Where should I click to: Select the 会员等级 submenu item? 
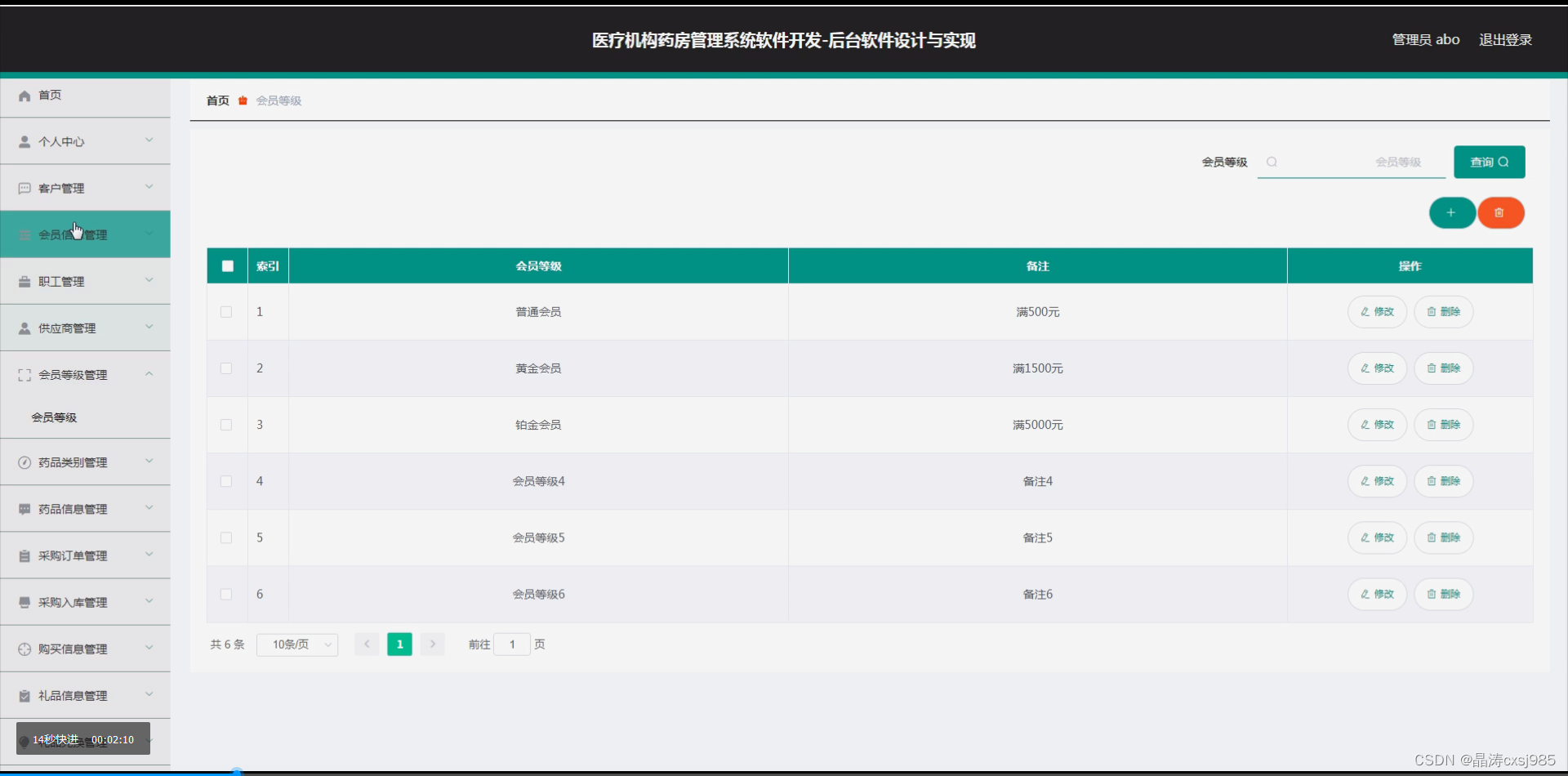click(x=85, y=417)
